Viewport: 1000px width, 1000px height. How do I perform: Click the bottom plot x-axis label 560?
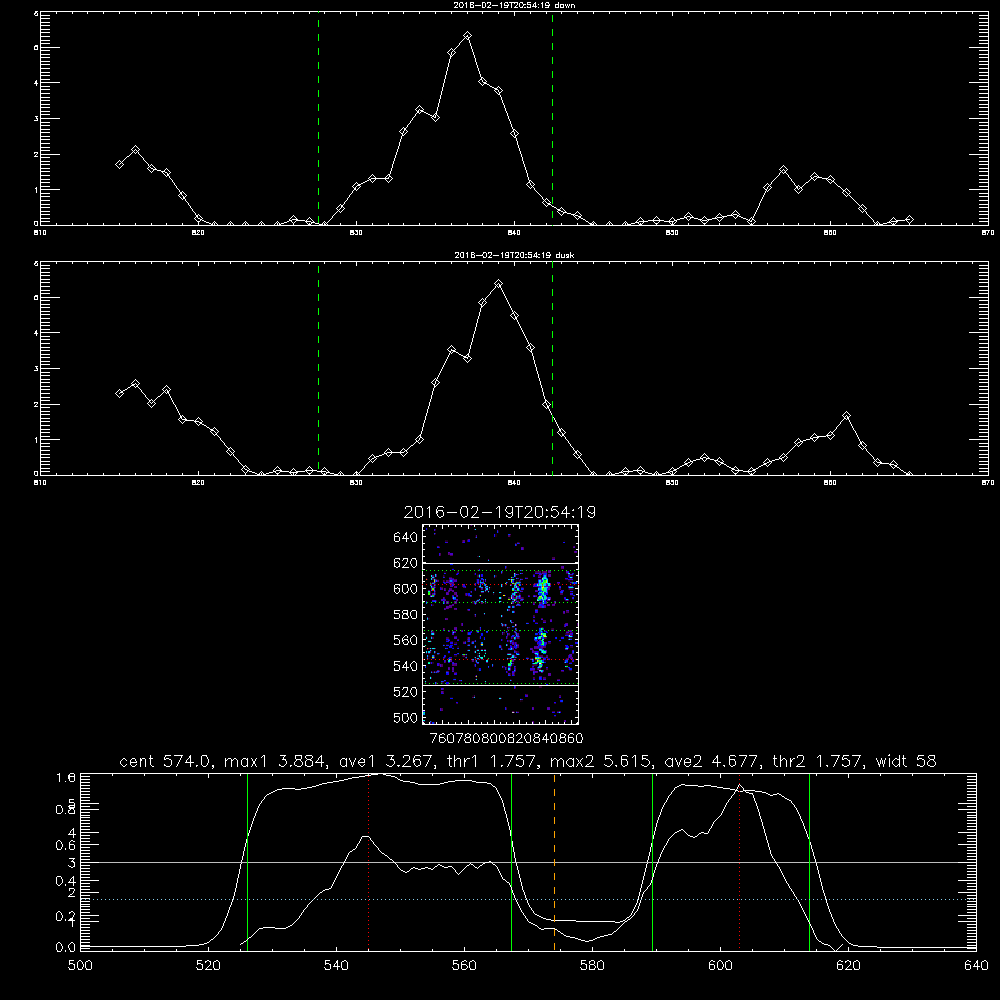point(464,966)
